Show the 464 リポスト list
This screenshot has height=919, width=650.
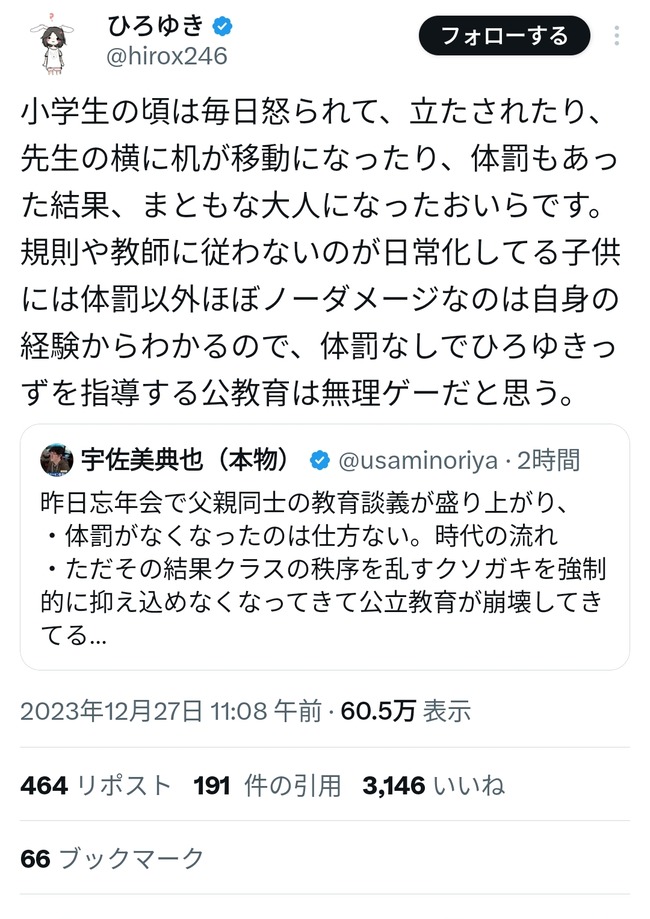(x=96, y=785)
